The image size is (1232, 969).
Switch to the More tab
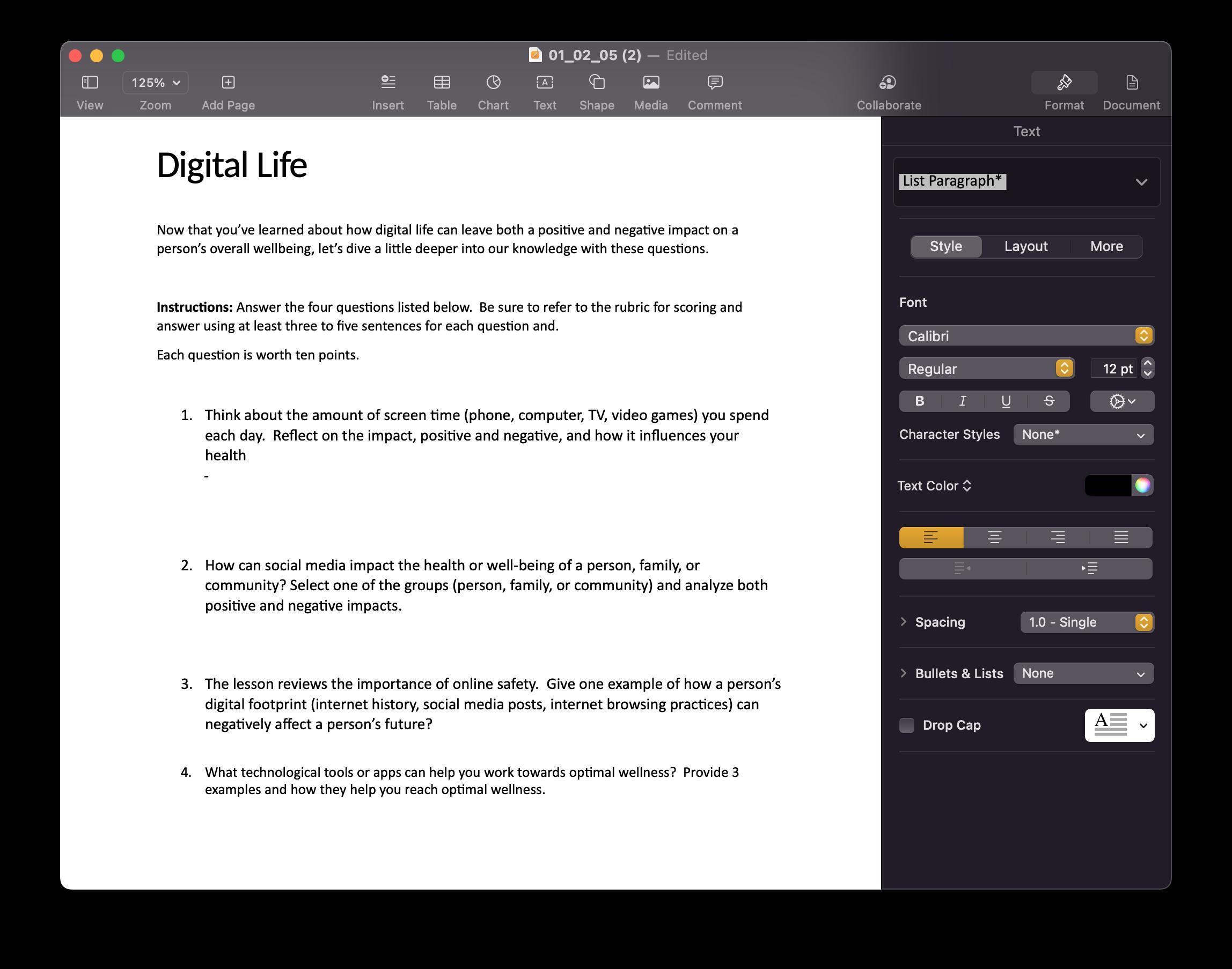1106,246
